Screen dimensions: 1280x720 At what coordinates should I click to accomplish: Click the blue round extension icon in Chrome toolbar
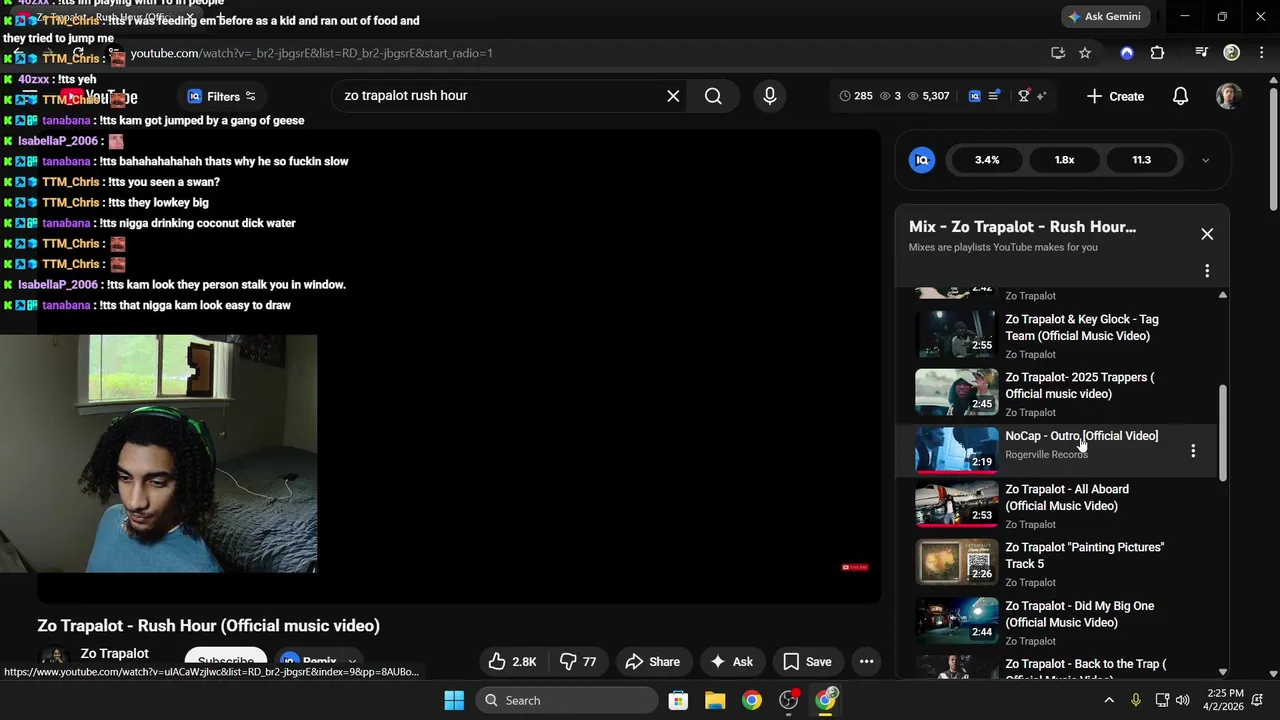(x=1127, y=53)
